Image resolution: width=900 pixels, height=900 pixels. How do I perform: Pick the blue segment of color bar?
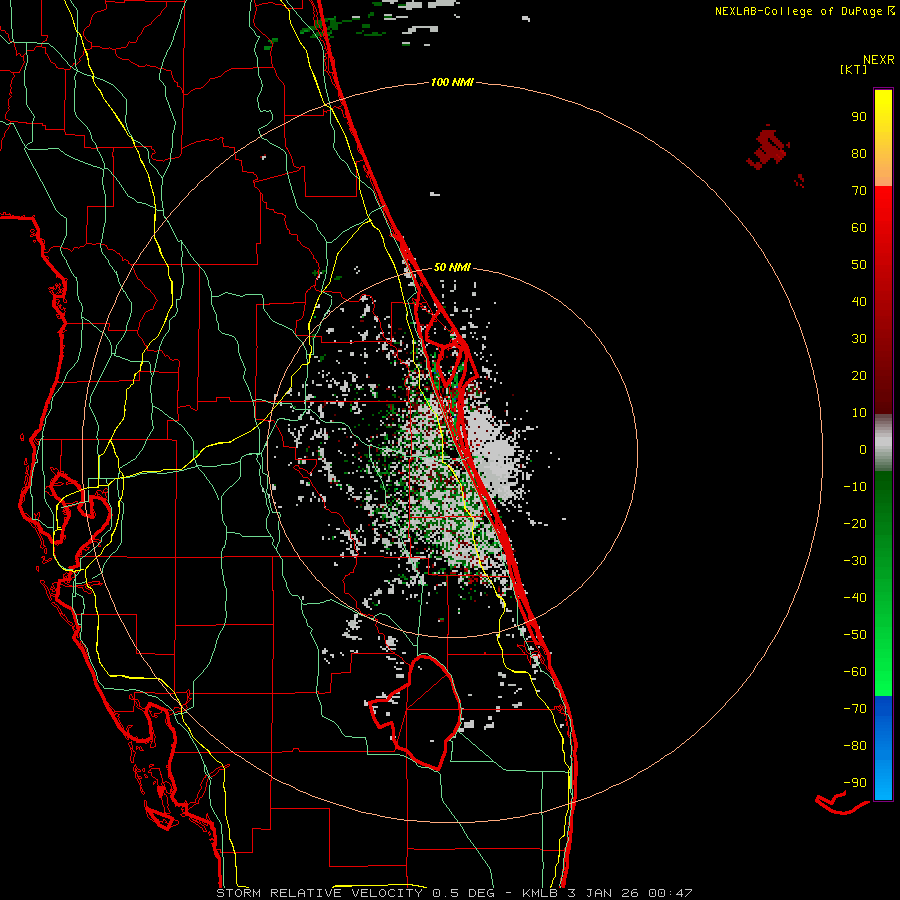[x=883, y=747]
